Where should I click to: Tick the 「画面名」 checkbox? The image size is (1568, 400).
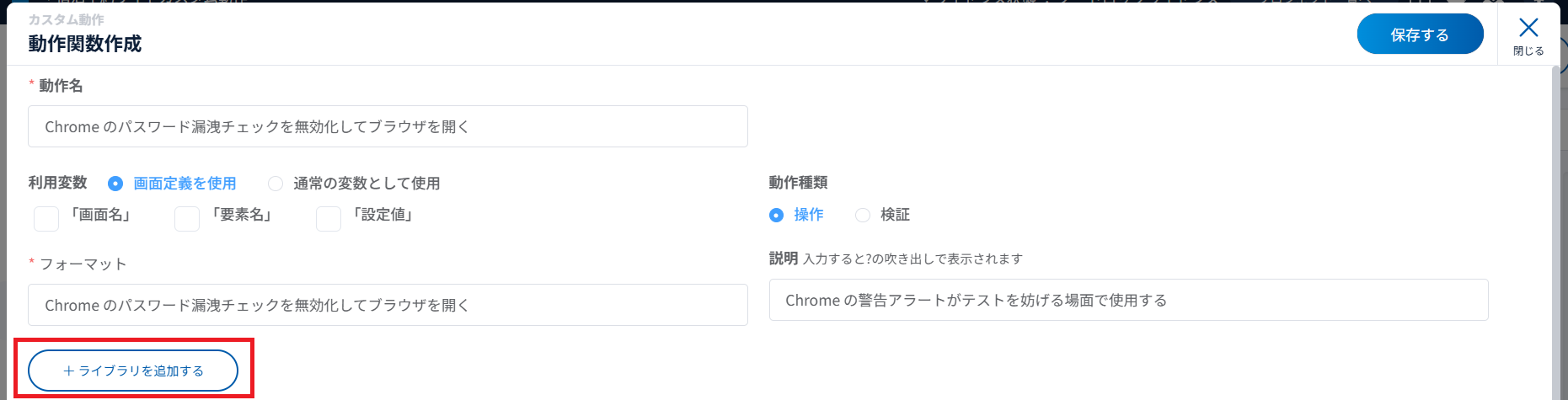[46, 218]
